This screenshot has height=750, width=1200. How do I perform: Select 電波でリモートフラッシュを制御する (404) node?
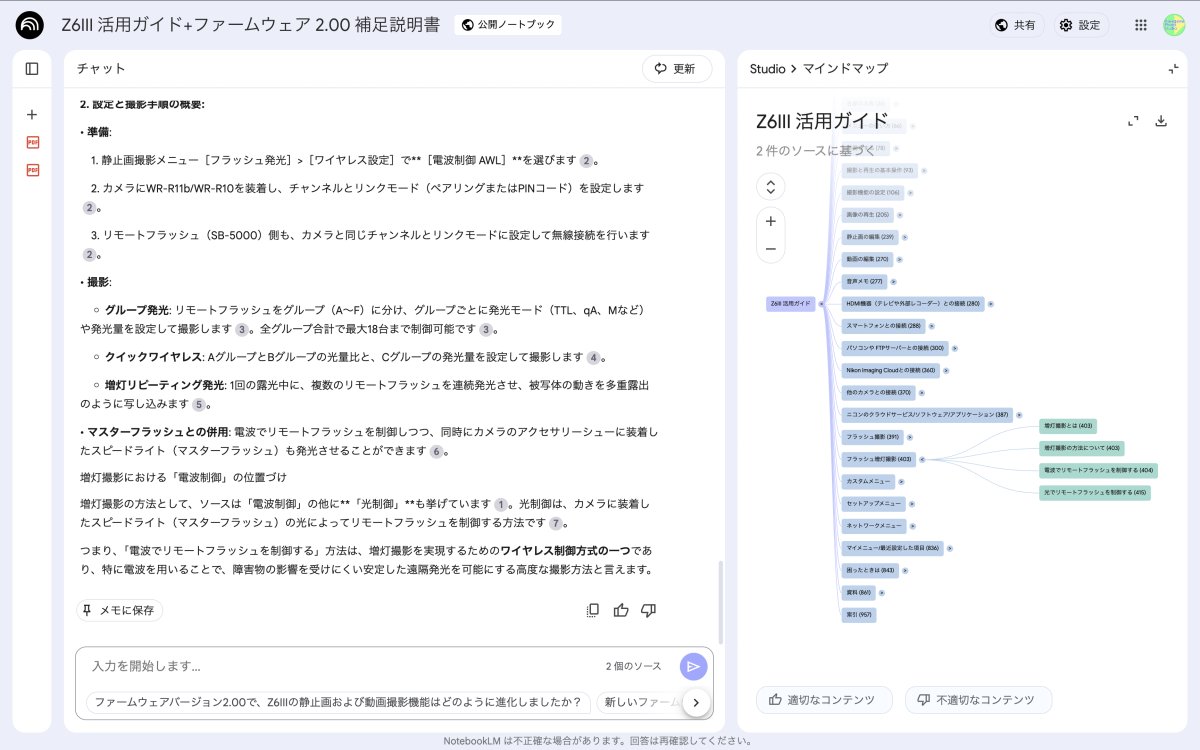(1098, 470)
